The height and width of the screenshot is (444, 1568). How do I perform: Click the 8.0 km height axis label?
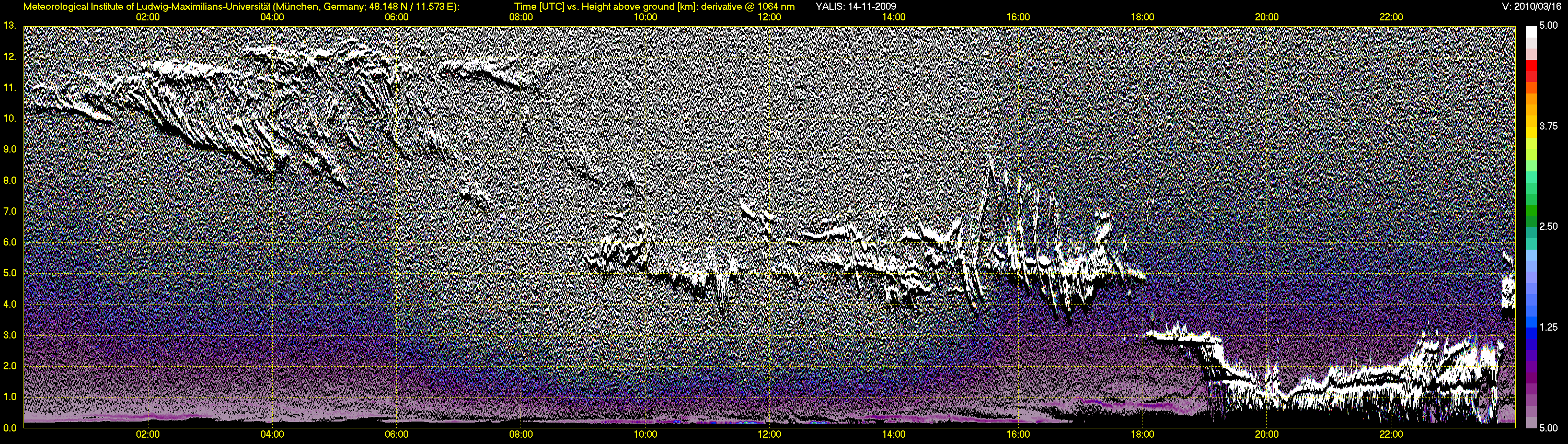[9, 180]
